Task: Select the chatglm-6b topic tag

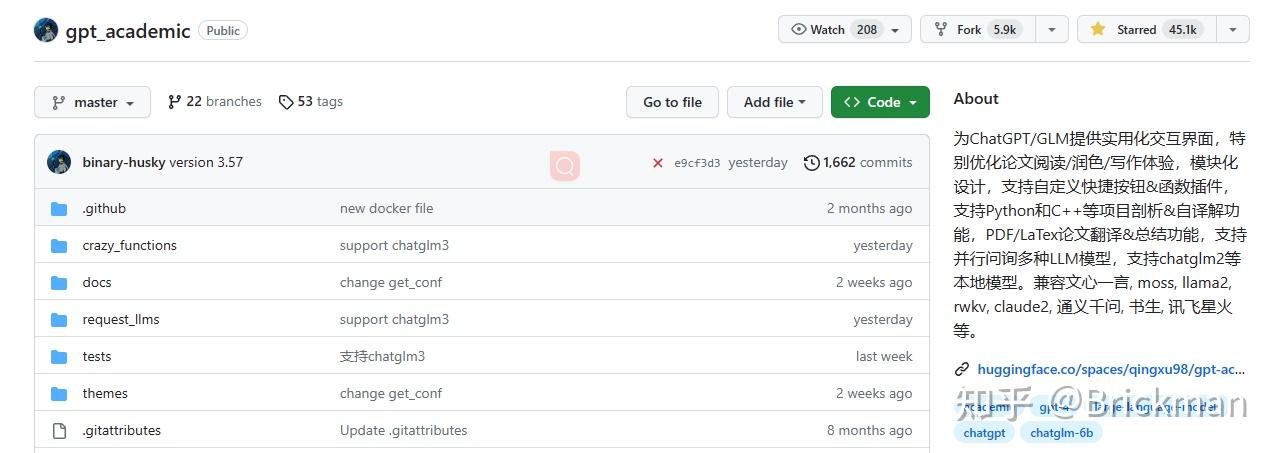Action: 1062,433
